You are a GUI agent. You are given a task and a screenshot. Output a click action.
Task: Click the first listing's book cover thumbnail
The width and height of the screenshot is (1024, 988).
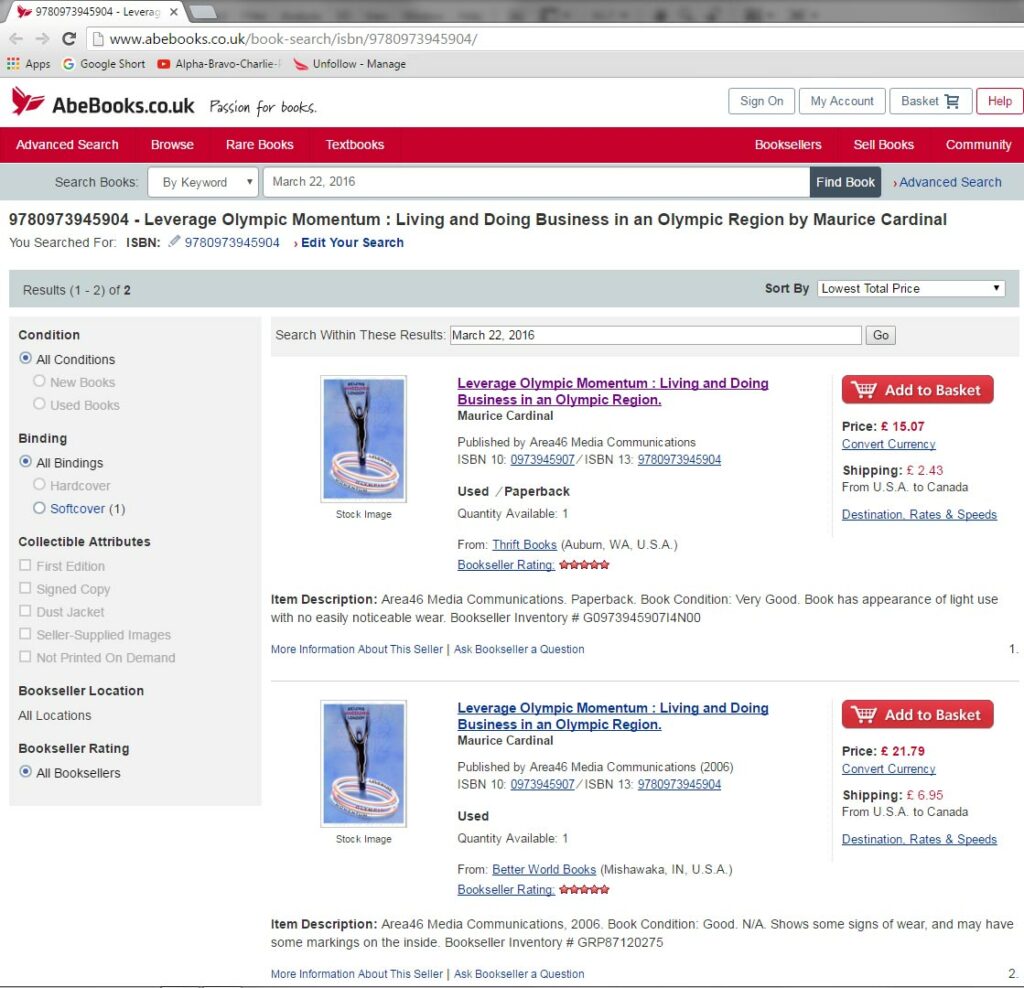tap(364, 439)
